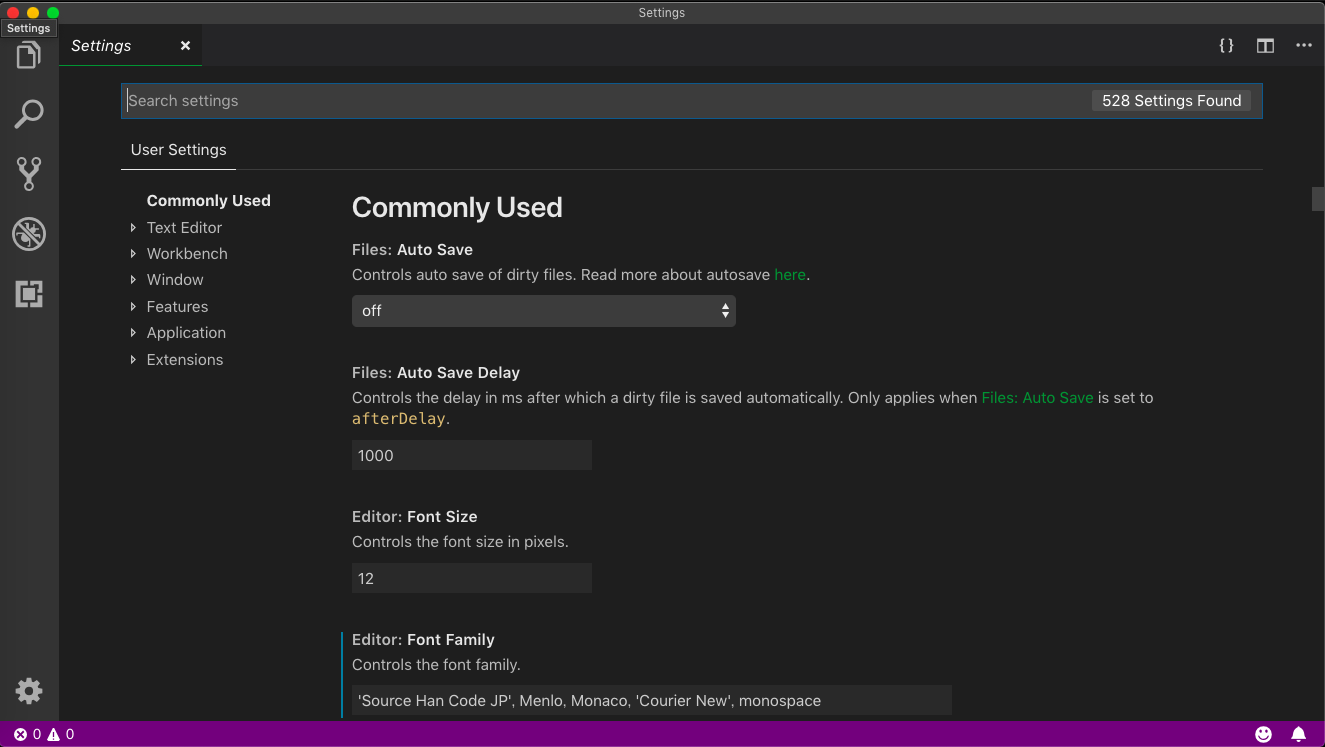Image resolution: width=1325 pixels, height=747 pixels.
Task: Open the Manage gear menu
Action: pos(29,691)
